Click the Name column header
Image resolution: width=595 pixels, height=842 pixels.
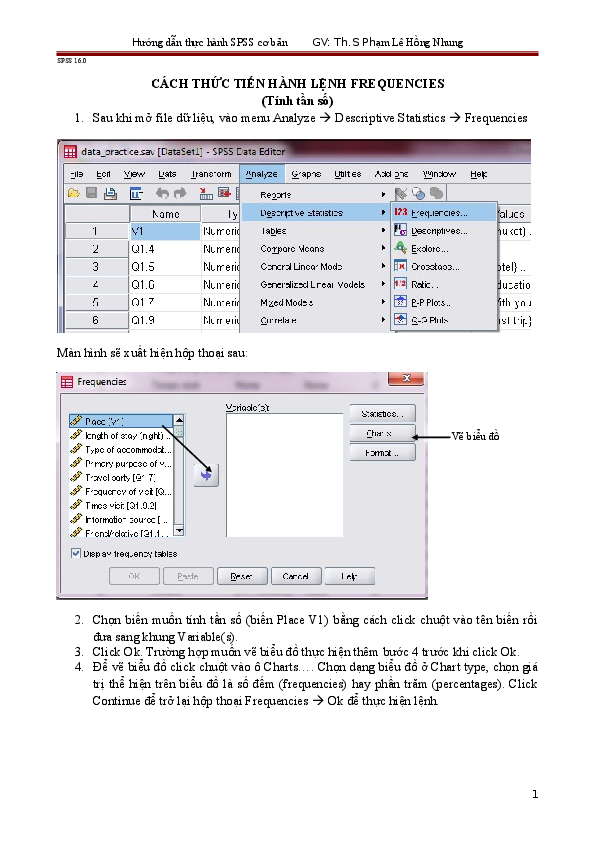[165, 214]
